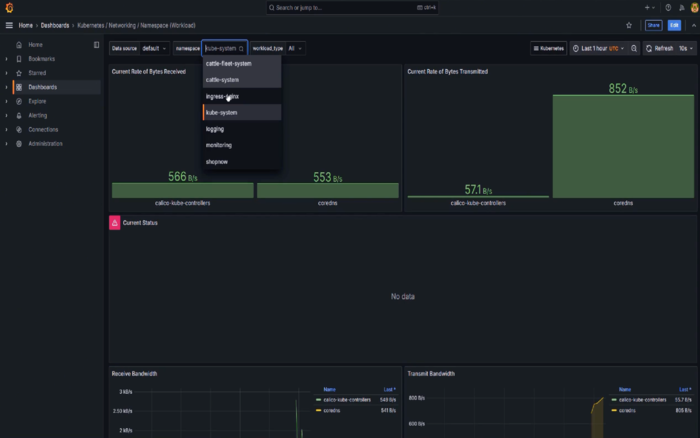
Task: Open the workload_type All dropdown
Action: click(x=295, y=48)
